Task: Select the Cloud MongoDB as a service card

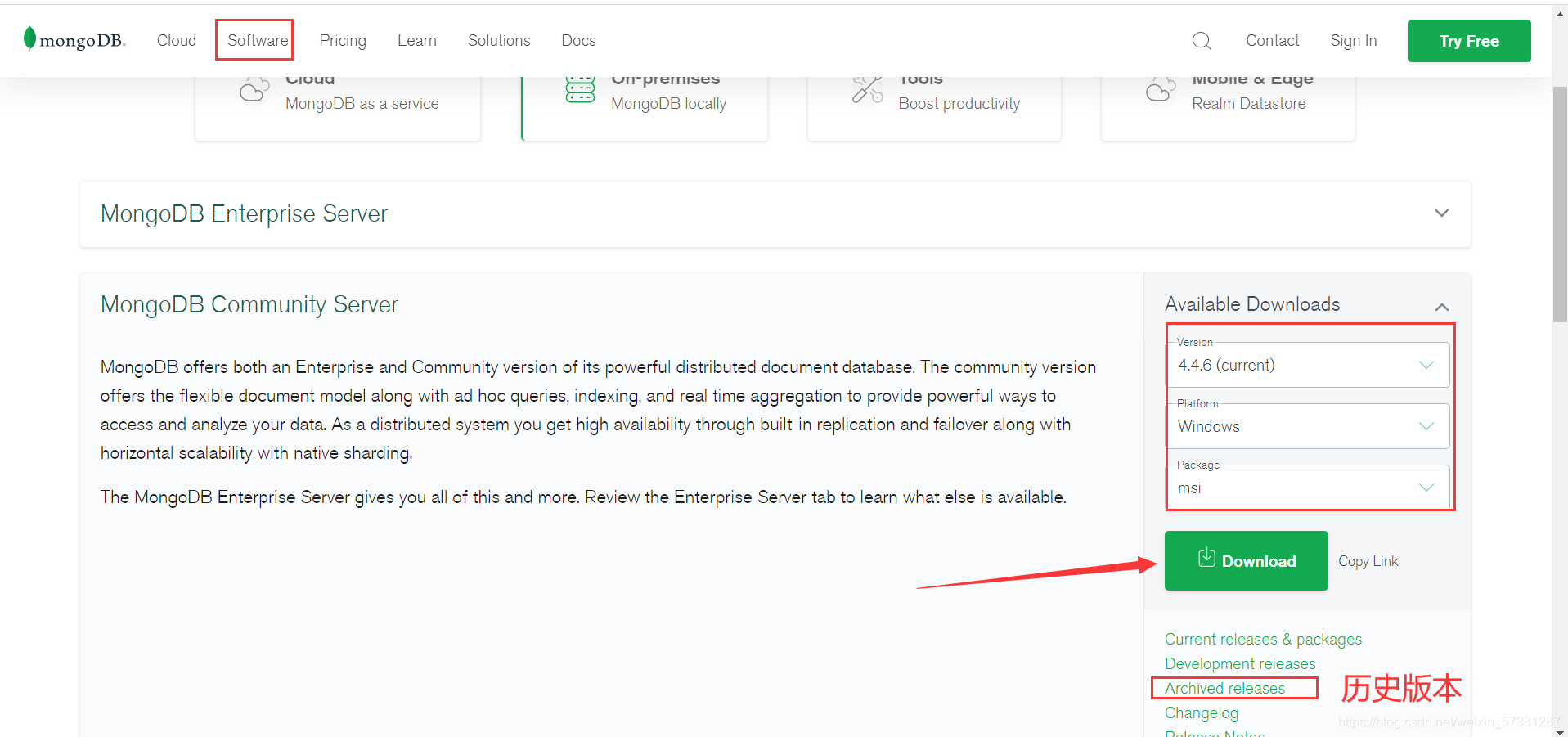Action: tap(338, 107)
